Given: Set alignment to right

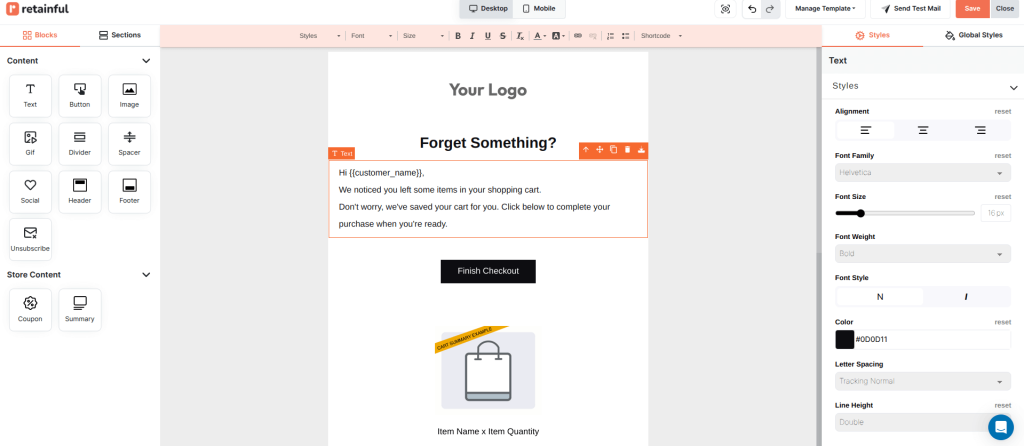Looking at the screenshot, I should click(x=980, y=131).
